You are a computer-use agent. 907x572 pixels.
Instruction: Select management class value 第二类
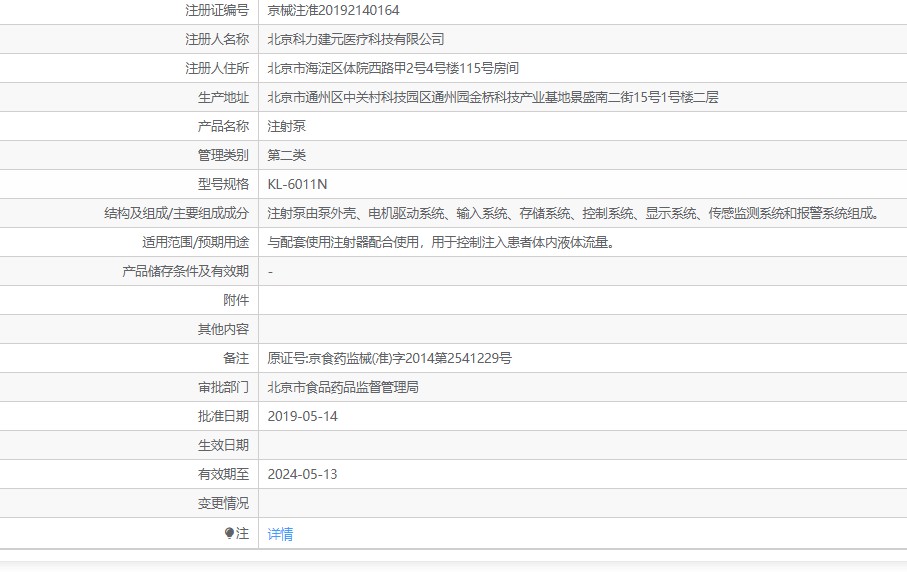[286, 155]
